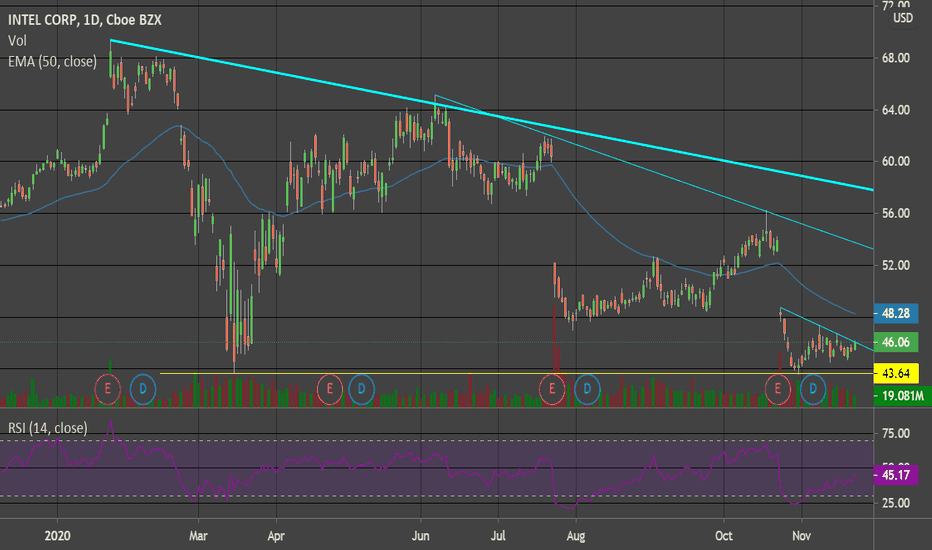Select the EMA (50, close) legend
The width and height of the screenshot is (932, 550).
tap(52, 61)
